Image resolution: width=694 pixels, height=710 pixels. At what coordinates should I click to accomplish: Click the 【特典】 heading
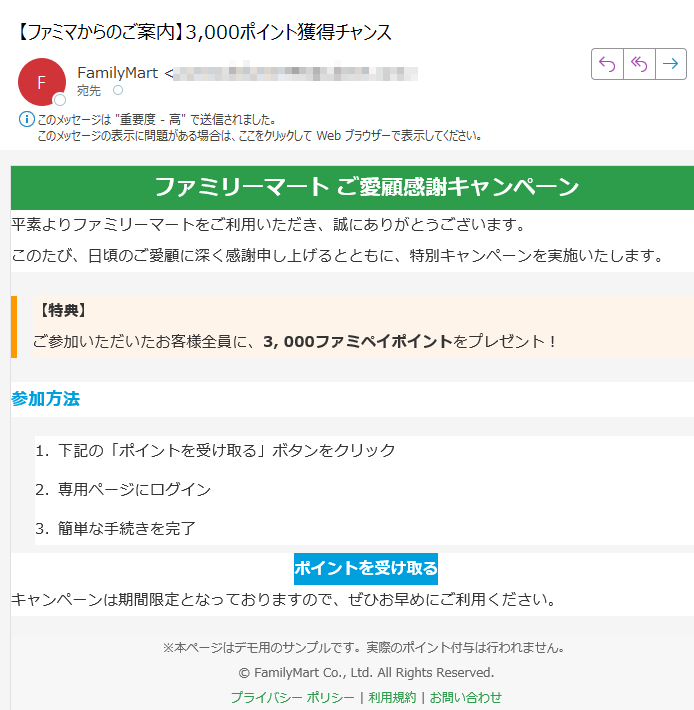[63, 311]
